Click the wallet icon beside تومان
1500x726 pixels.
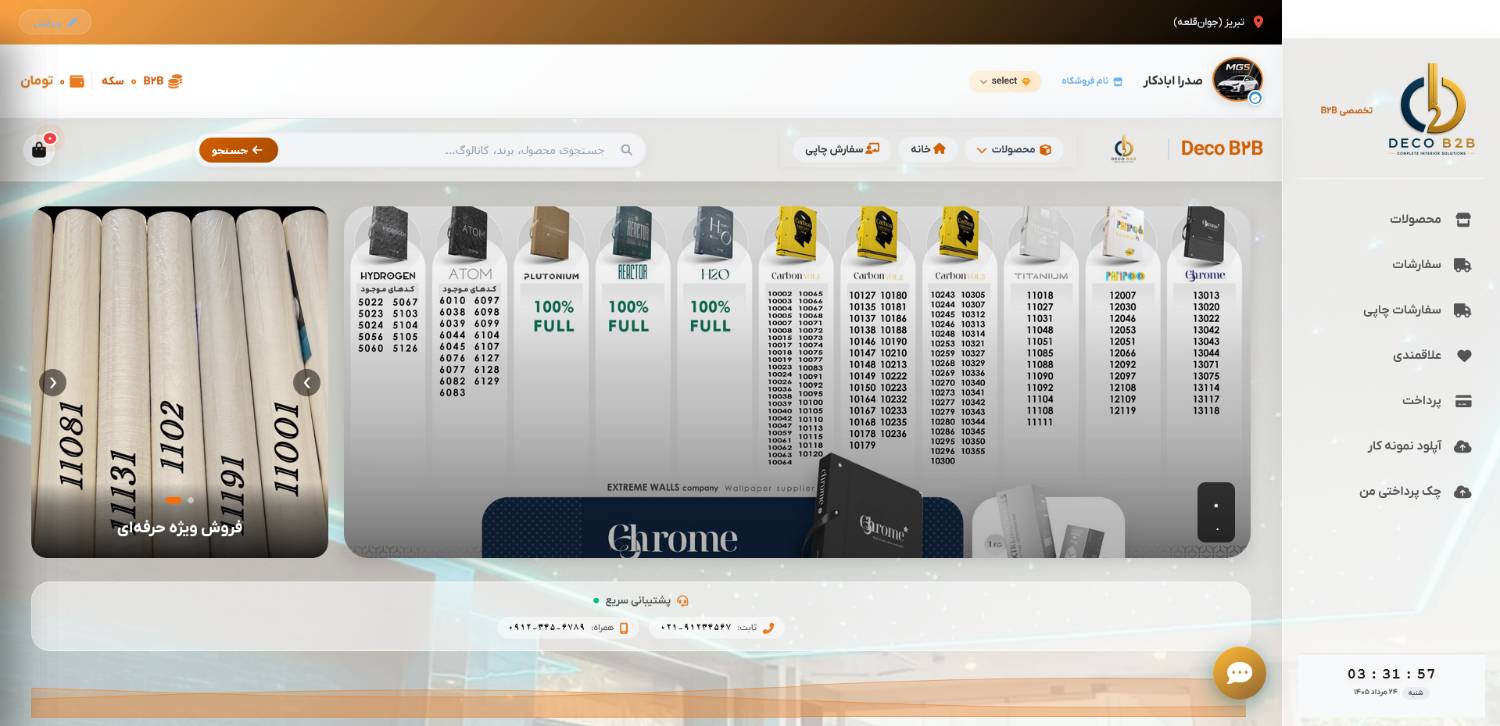click(77, 81)
